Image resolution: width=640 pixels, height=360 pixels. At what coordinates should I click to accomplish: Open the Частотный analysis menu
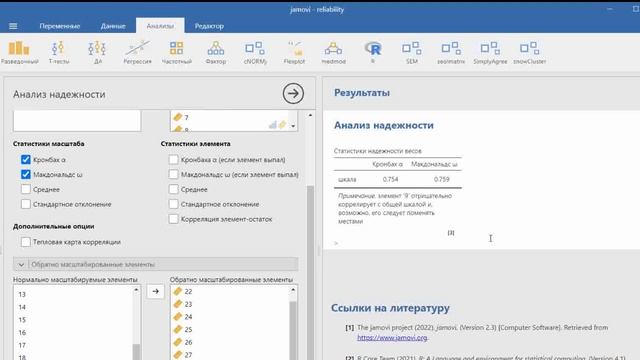[x=177, y=53]
